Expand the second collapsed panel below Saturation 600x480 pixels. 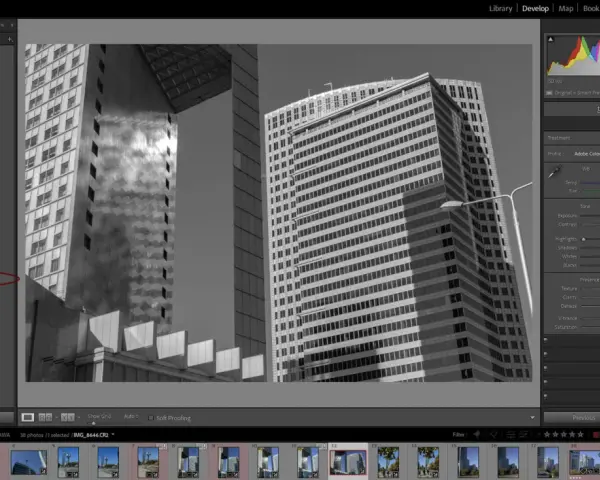[546, 354]
